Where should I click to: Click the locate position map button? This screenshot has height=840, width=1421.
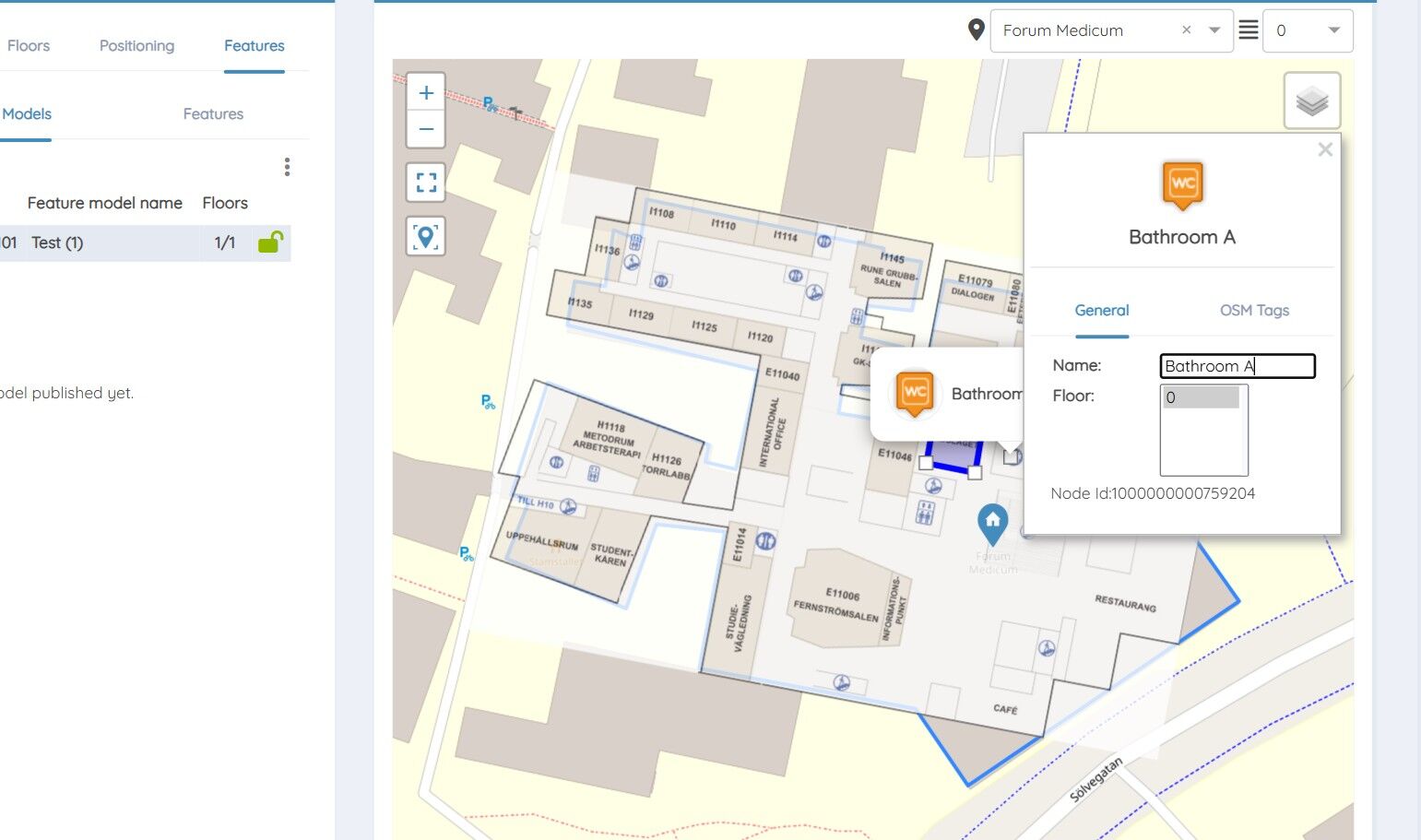point(426,237)
